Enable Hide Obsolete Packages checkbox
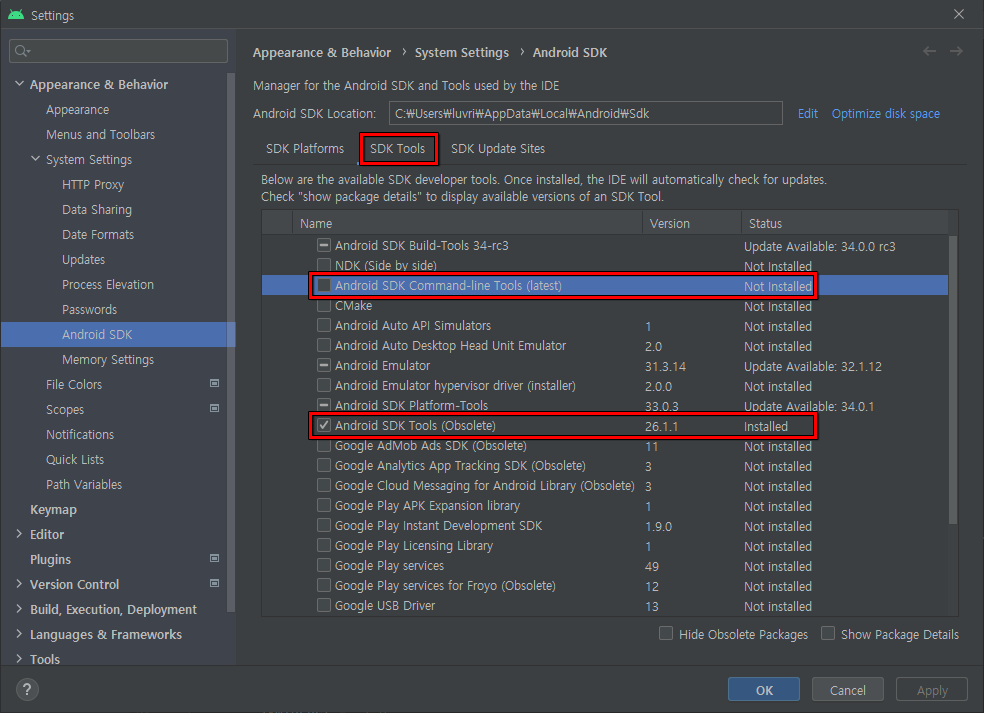This screenshot has width=984, height=713. 666,633
